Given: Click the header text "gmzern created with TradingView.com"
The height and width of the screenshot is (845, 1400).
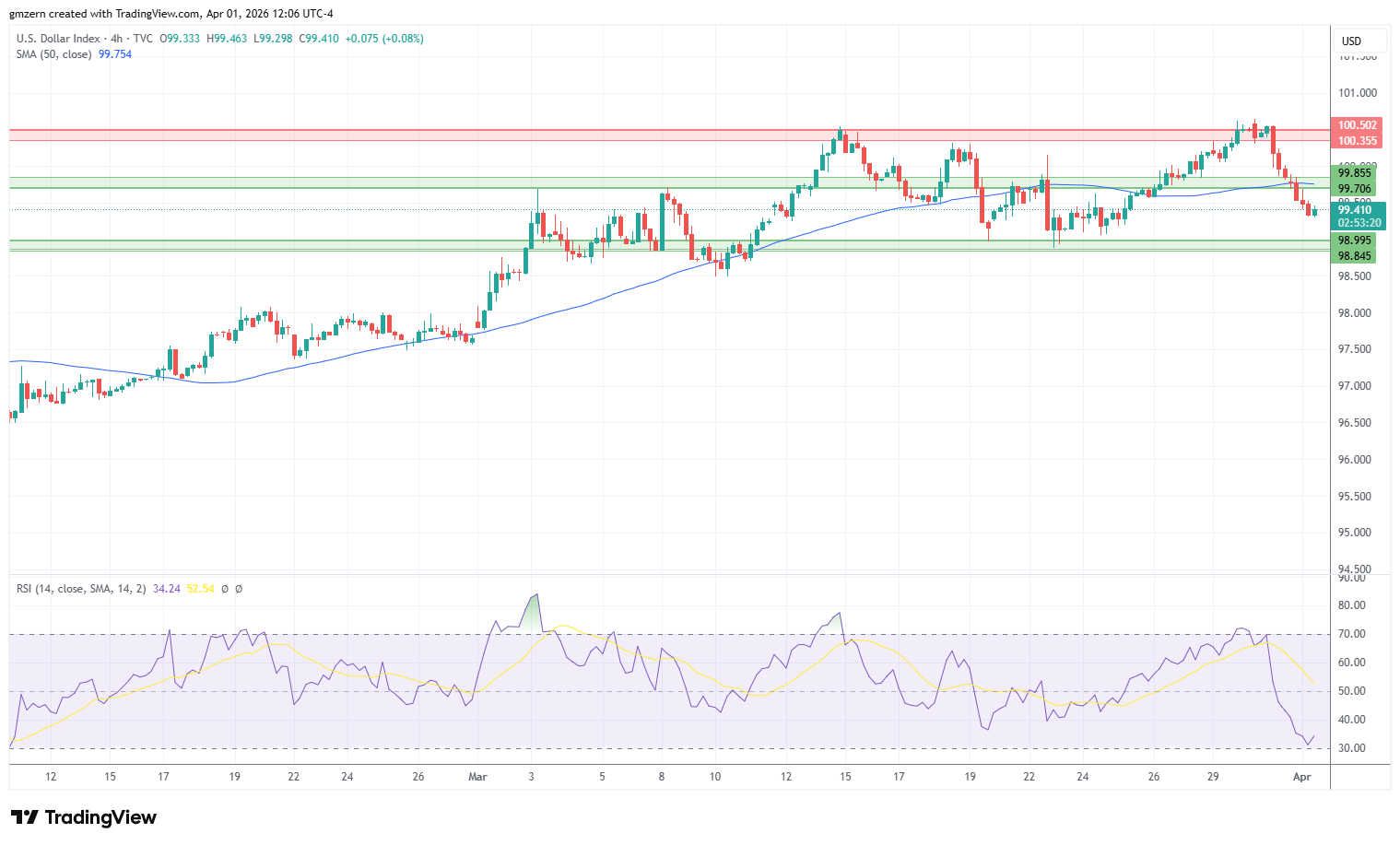Looking at the screenshot, I should click(104, 14).
